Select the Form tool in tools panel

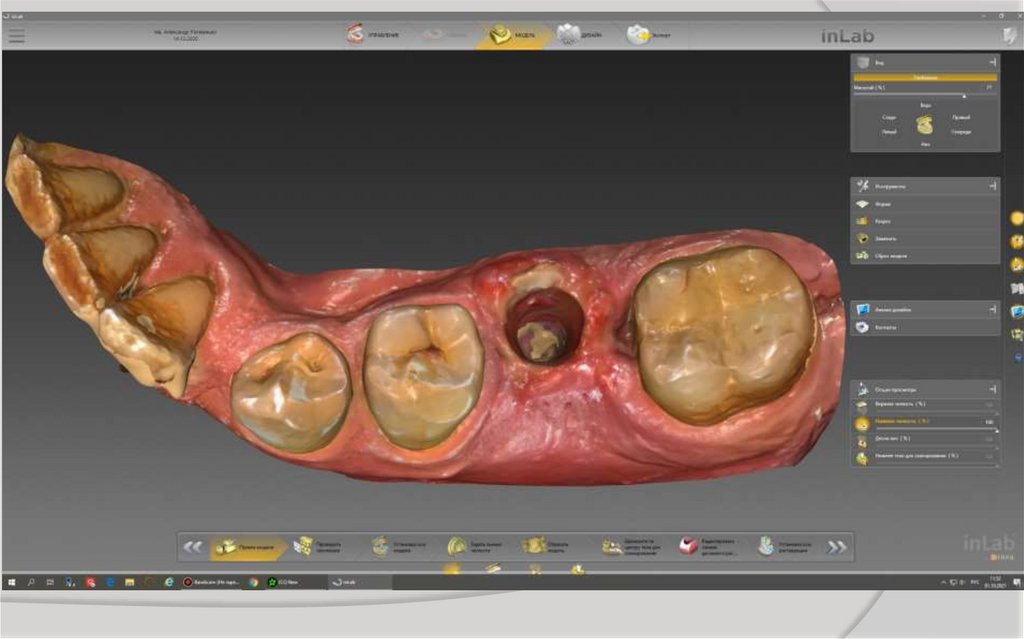[x=882, y=204]
